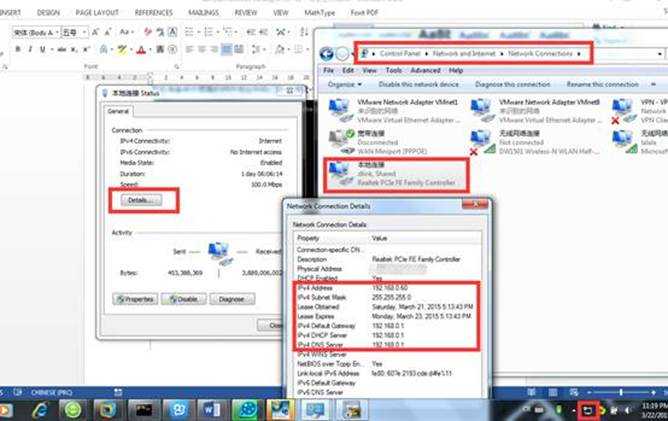
Task: Toggle Italic formatting in Word ribbon
Action: 30,50
